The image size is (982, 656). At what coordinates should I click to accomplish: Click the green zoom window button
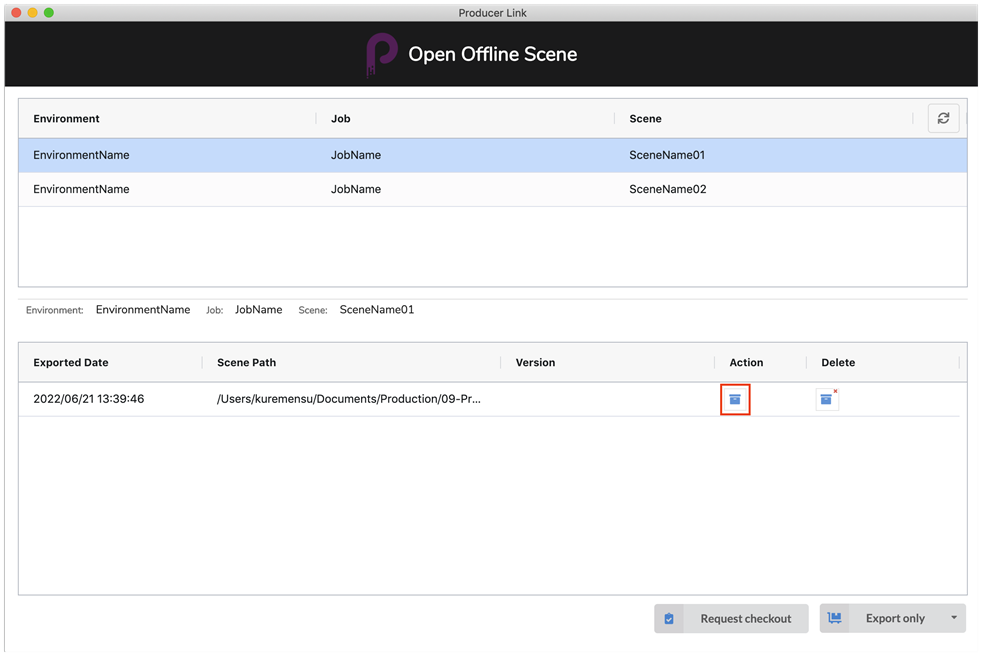49,13
